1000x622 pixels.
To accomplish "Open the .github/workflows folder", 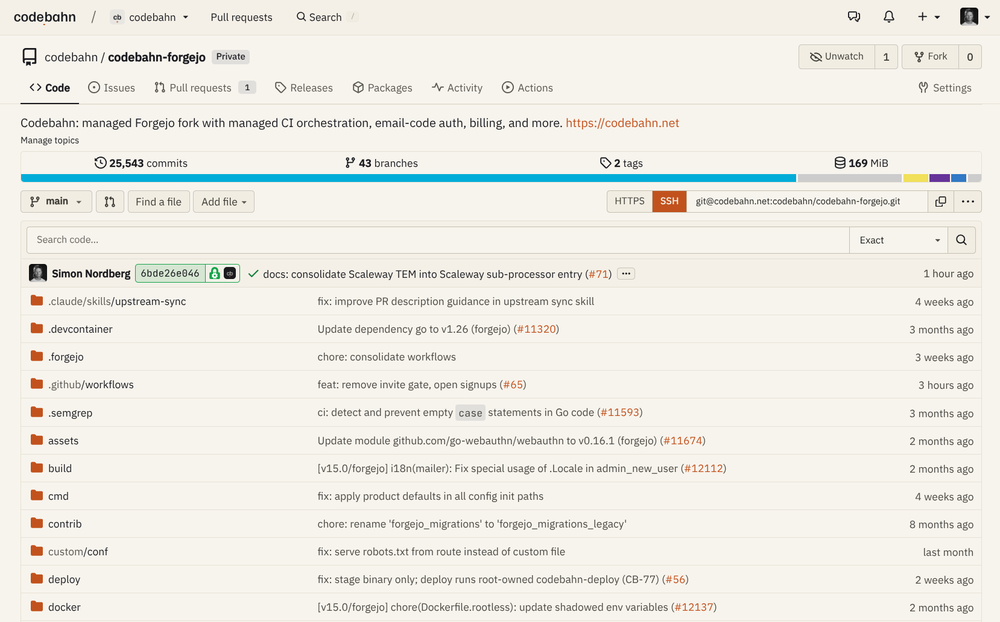I will (91, 384).
